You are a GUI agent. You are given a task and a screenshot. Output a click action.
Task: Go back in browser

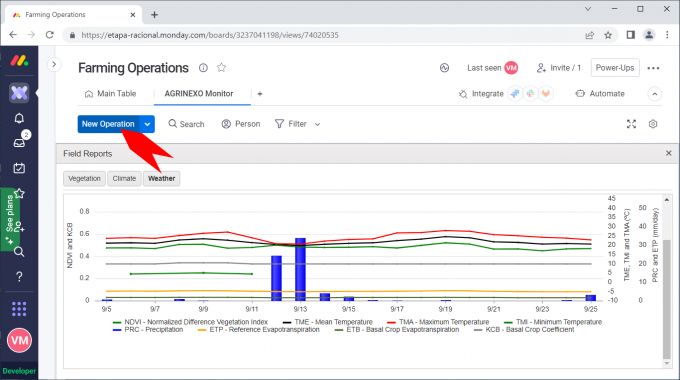13,35
